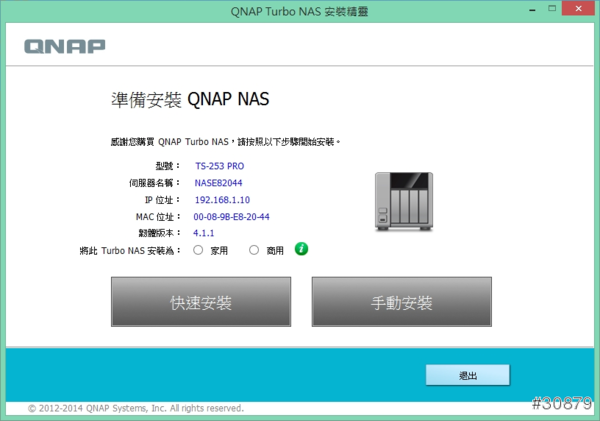Click the 將此 Turbo NAS 安裝為 label
This screenshot has height=421, width=600.
(130, 251)
